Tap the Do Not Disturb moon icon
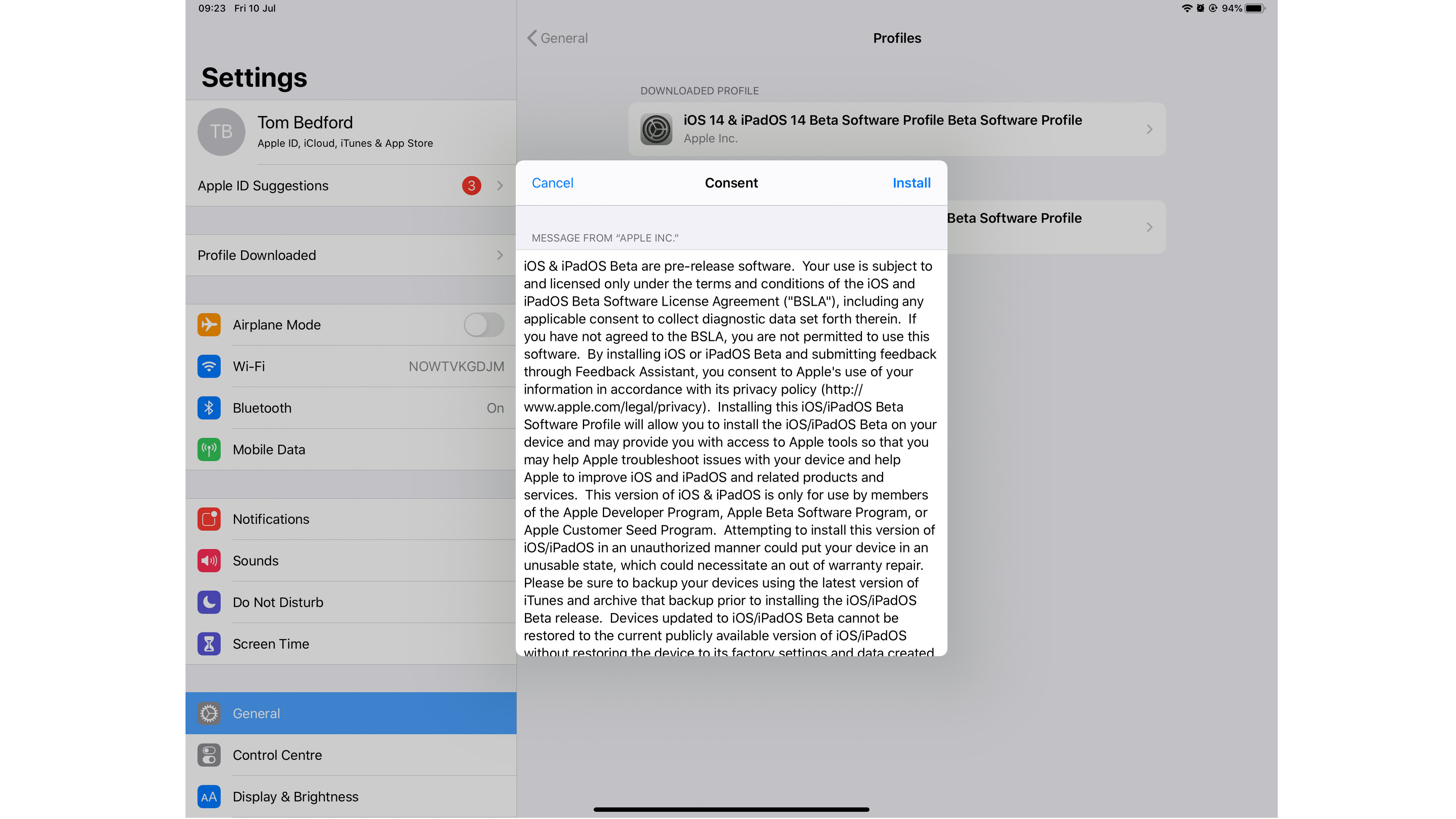The width and height of the screenshot is (1456, 819). [x=209, y=602]
